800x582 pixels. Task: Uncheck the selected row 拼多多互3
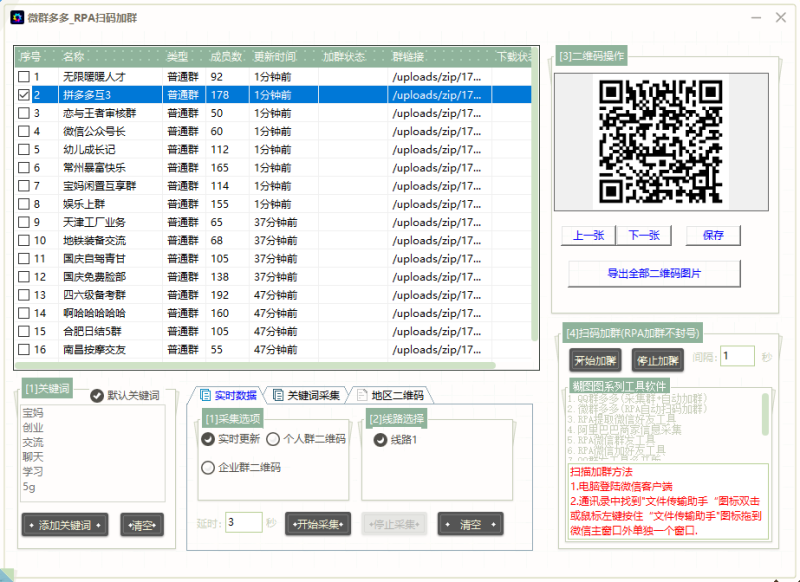point(24,95)
